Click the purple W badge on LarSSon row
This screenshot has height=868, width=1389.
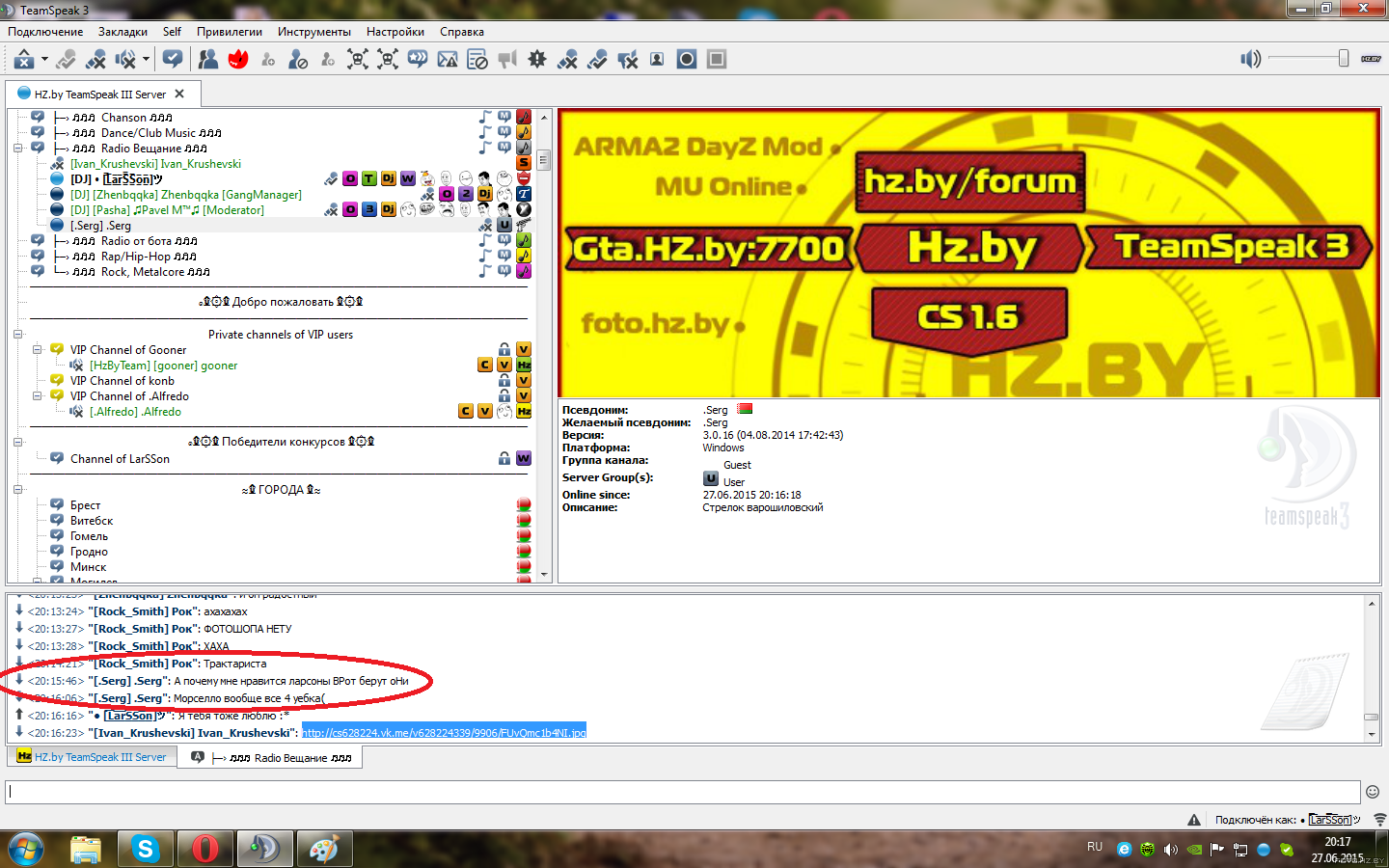tap(408, 178)
